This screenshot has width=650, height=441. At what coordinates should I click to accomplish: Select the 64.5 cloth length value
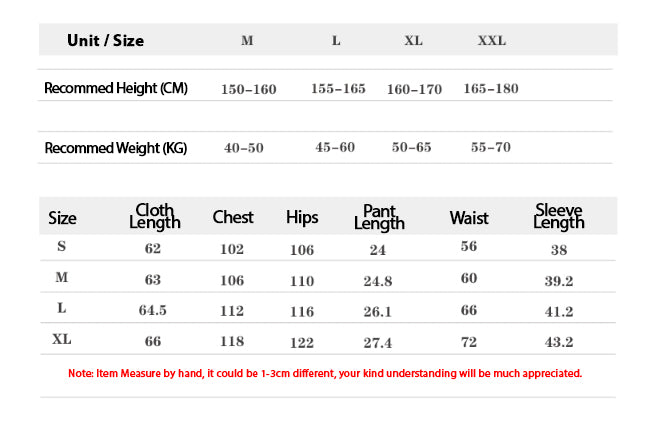point(152,311)
